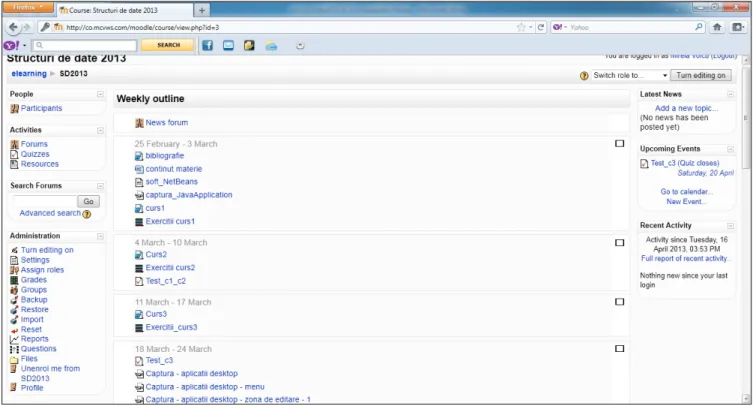Click in the Search Forums text field

tap(45, 201)
